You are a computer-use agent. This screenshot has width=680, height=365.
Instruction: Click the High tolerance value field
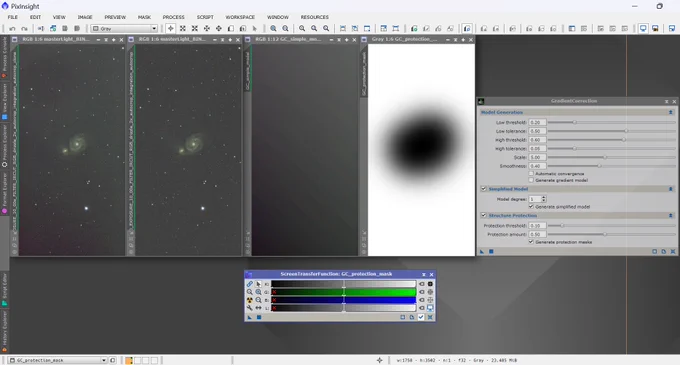(x=537, y=149)
